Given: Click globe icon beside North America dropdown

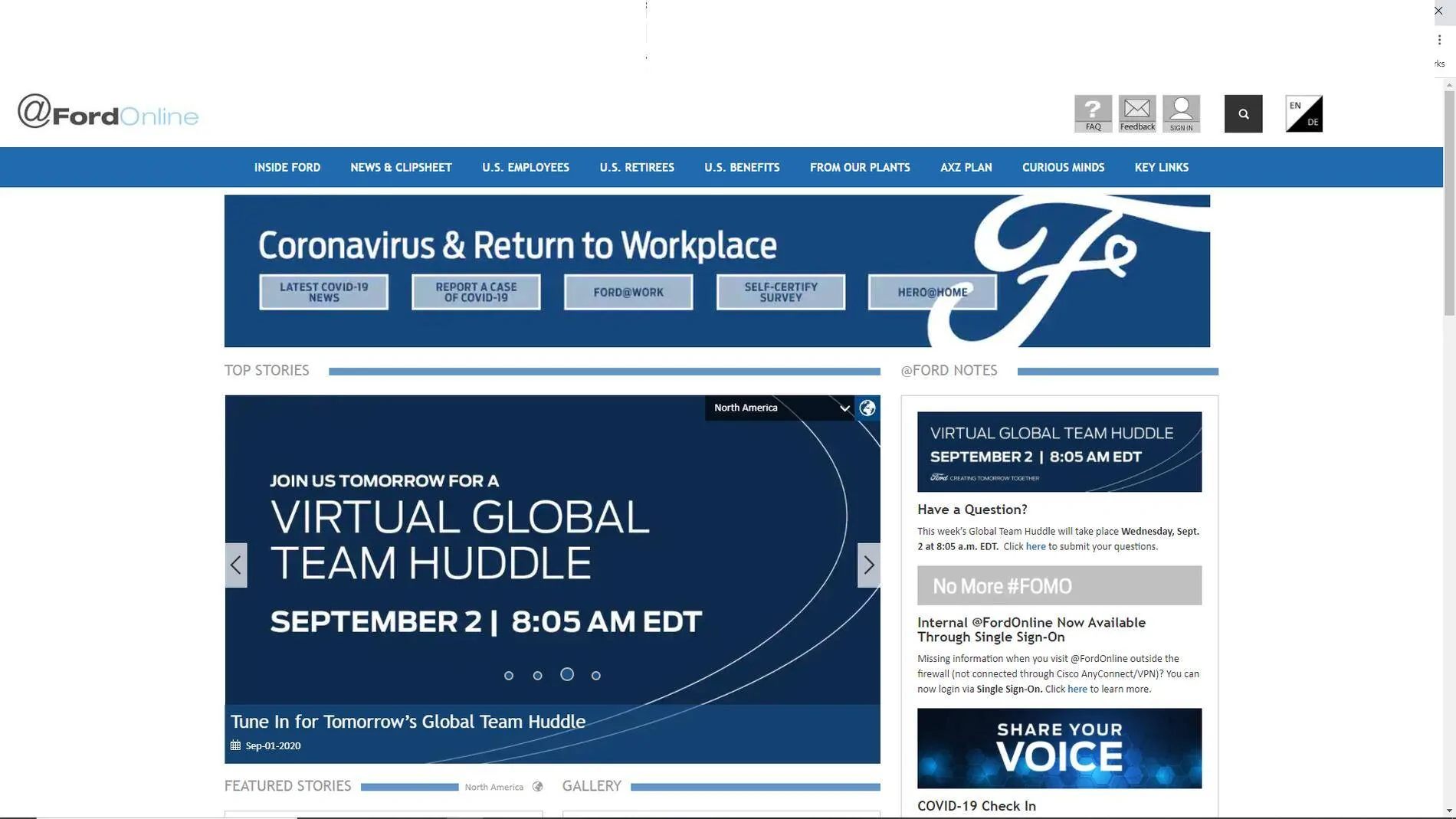Looking at the screenshot, I should [867, 408].
